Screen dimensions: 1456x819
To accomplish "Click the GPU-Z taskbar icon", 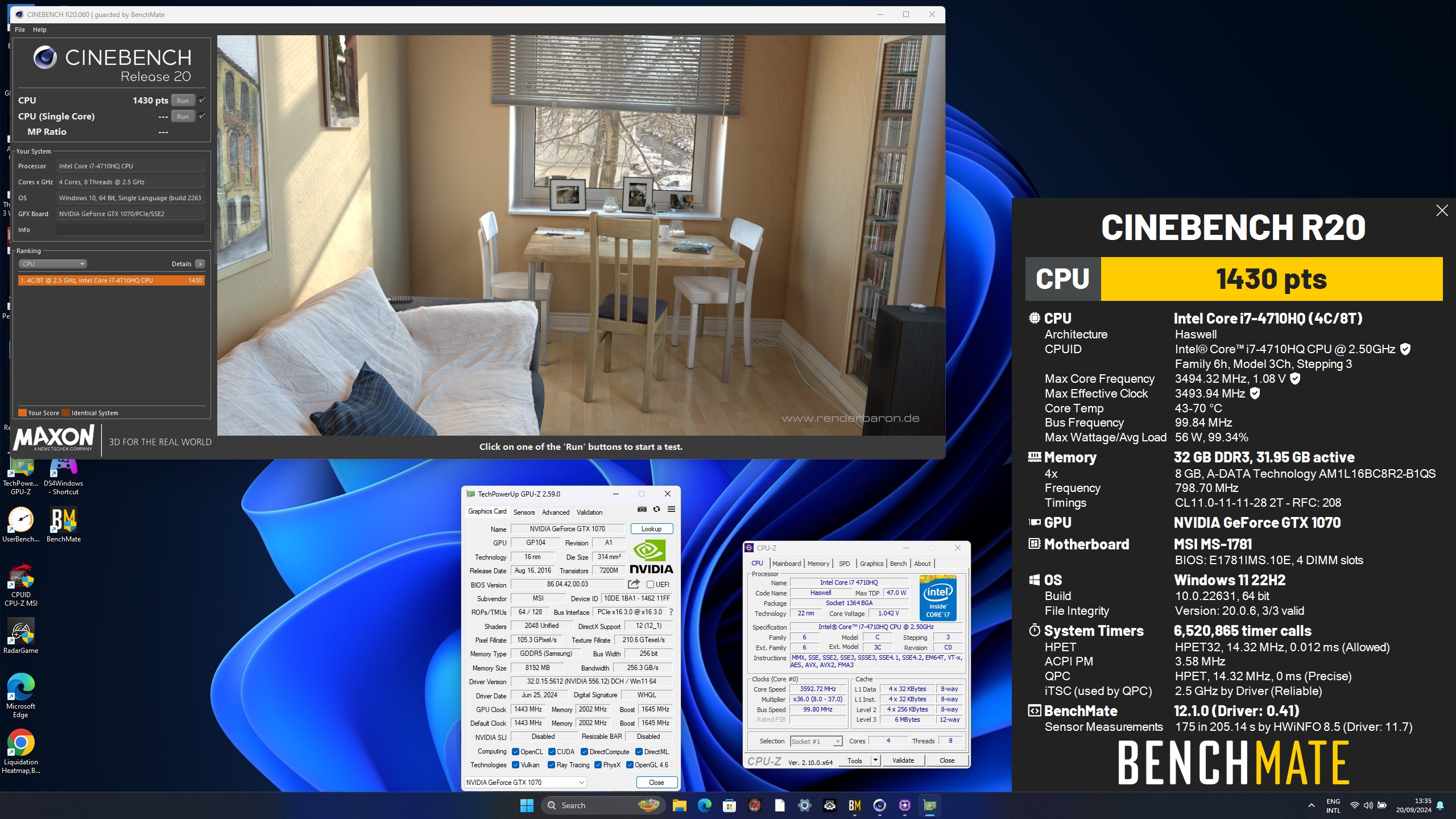I will pos(929,805).
